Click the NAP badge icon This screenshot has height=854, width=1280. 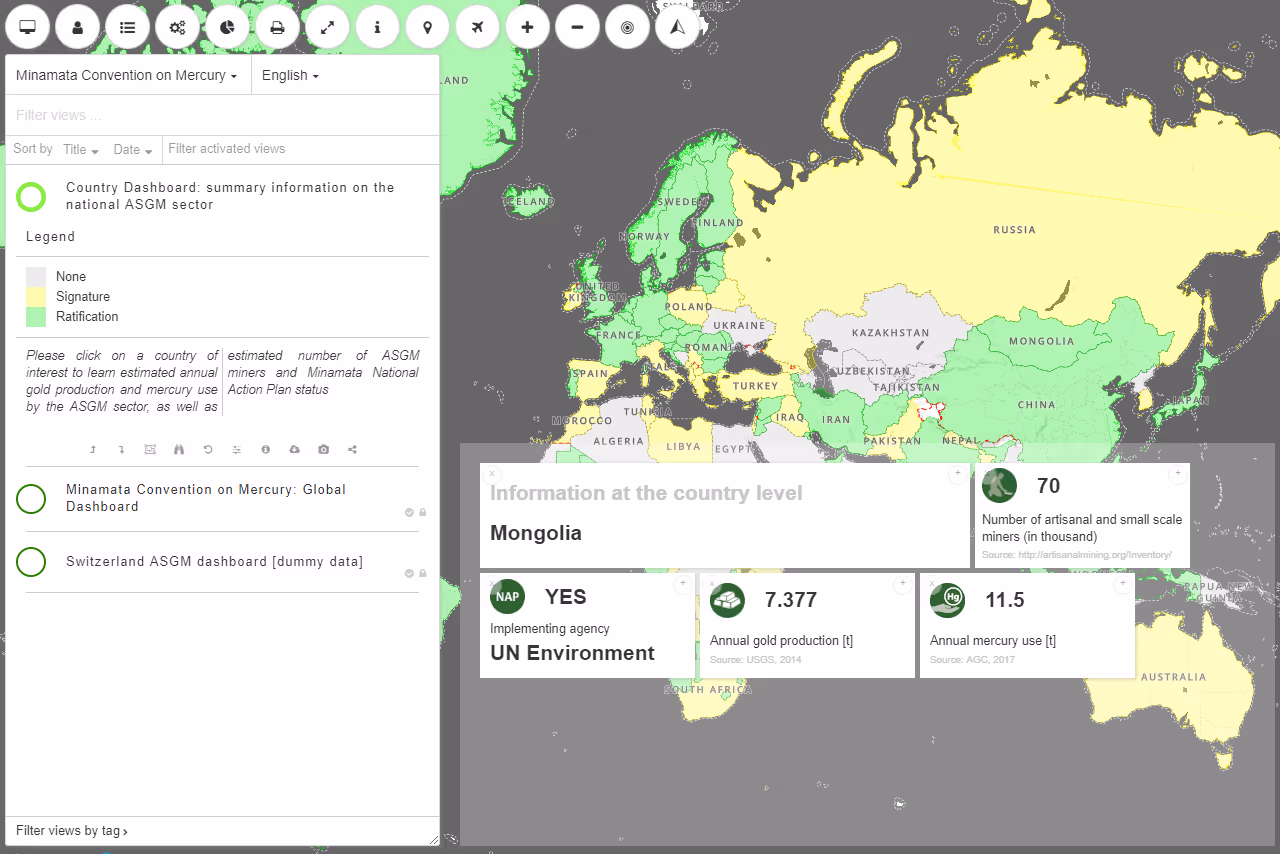(508, 597)
